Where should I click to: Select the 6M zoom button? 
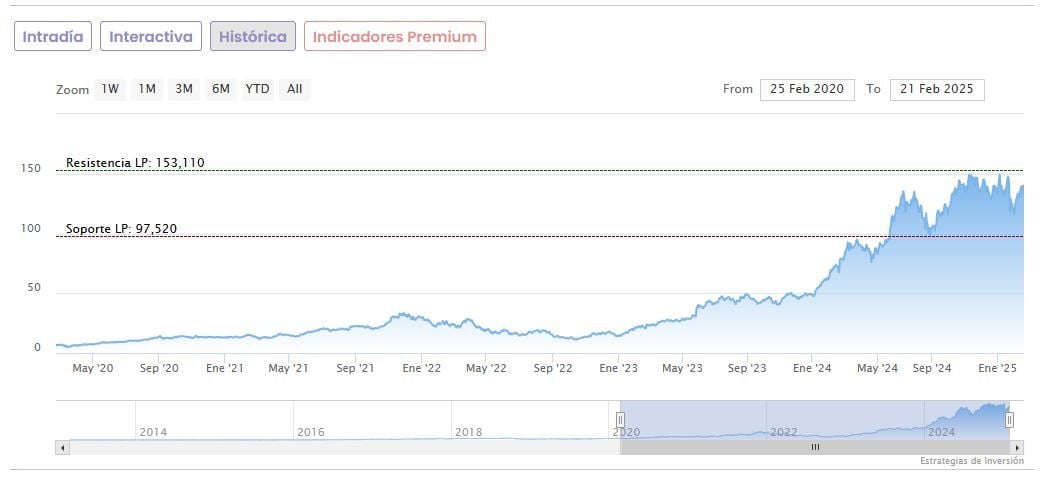220,89
